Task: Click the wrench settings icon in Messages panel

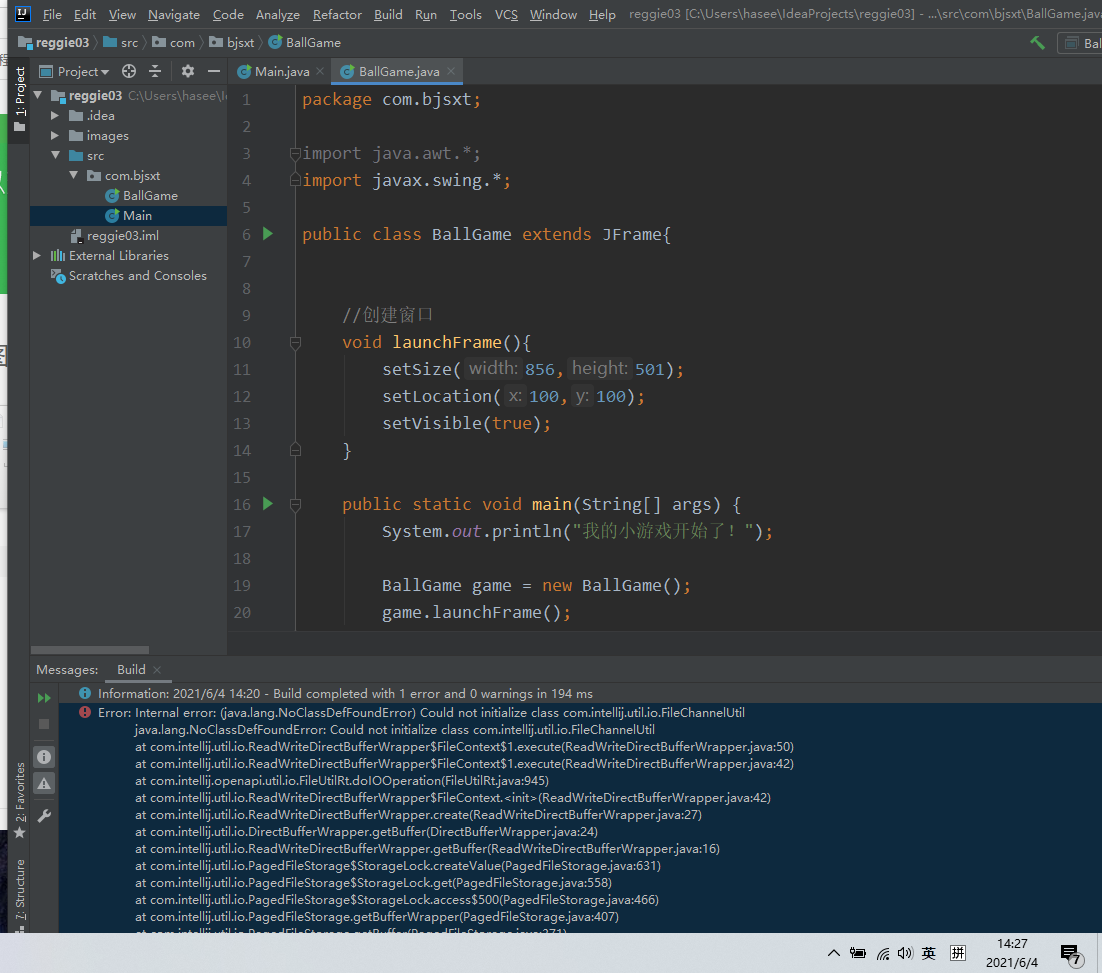Action: (x=44, y=816)
